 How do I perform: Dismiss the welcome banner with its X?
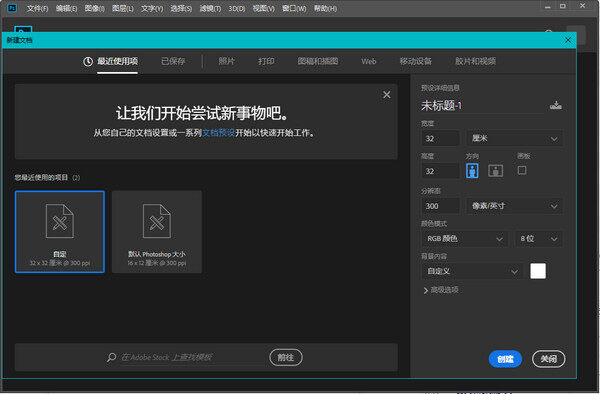(x=387, y=94)
